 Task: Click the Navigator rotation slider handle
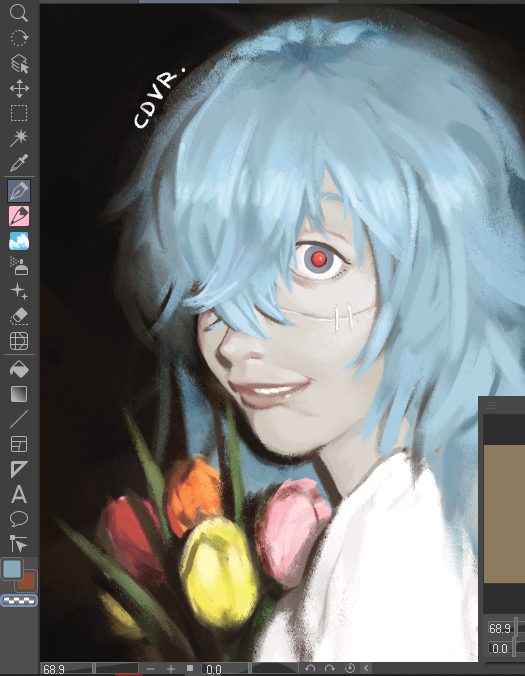[x=516, y=648]
